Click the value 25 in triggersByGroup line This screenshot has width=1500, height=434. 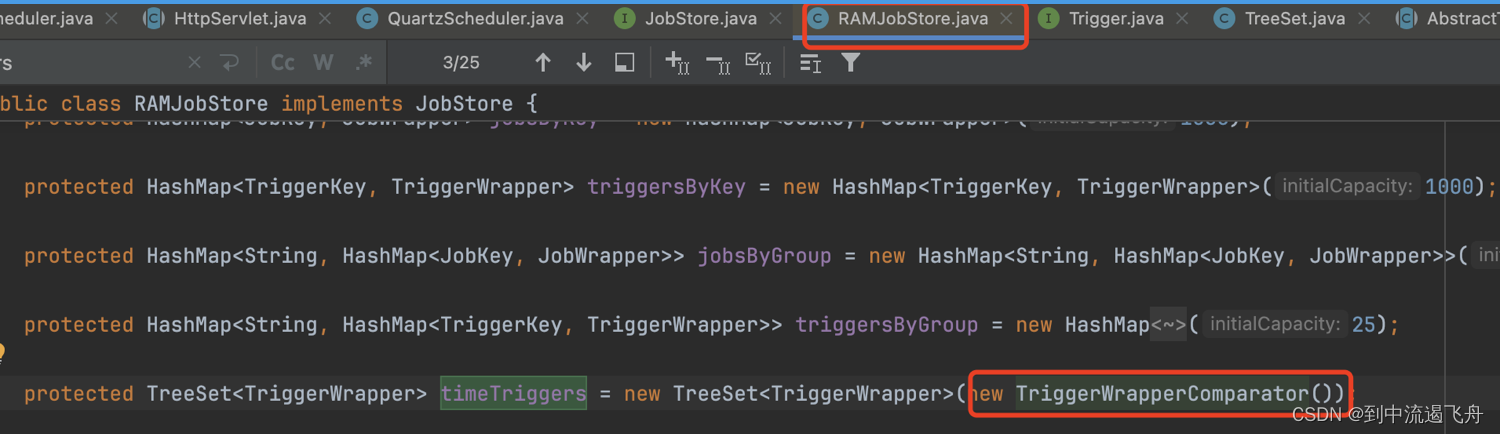(1364, 325)
